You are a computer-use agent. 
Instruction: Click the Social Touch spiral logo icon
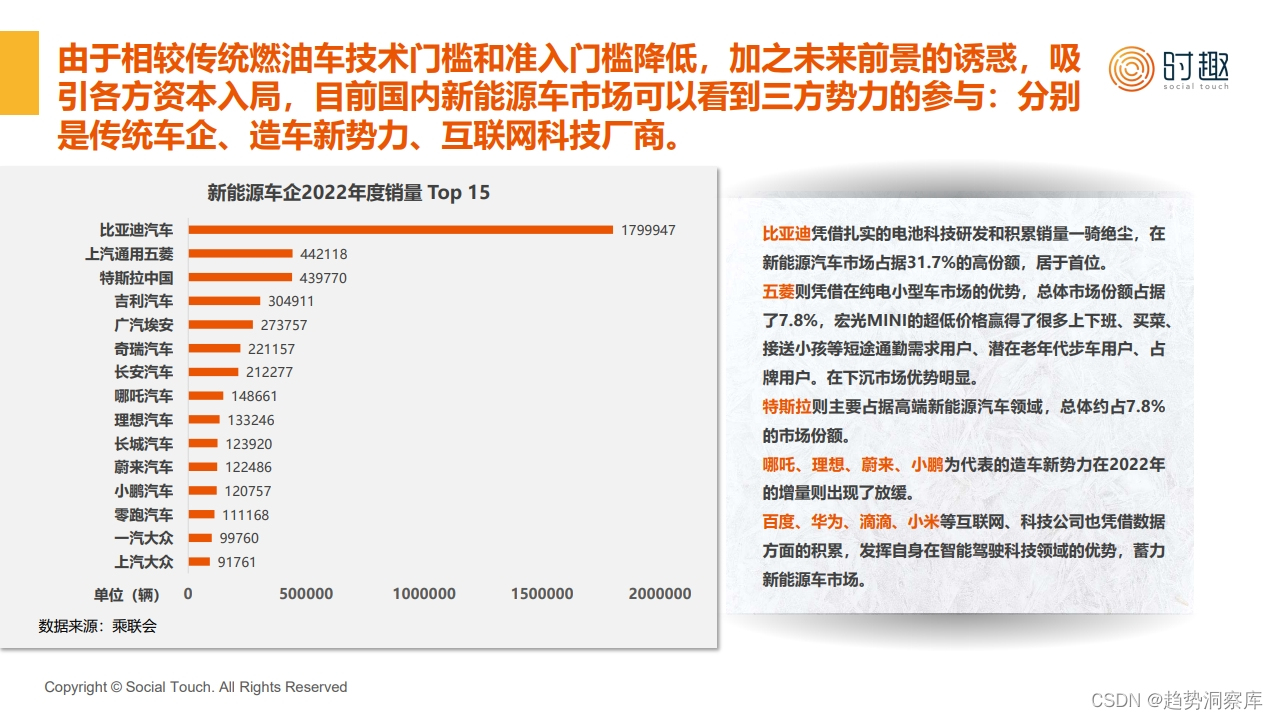point(1131,69)
